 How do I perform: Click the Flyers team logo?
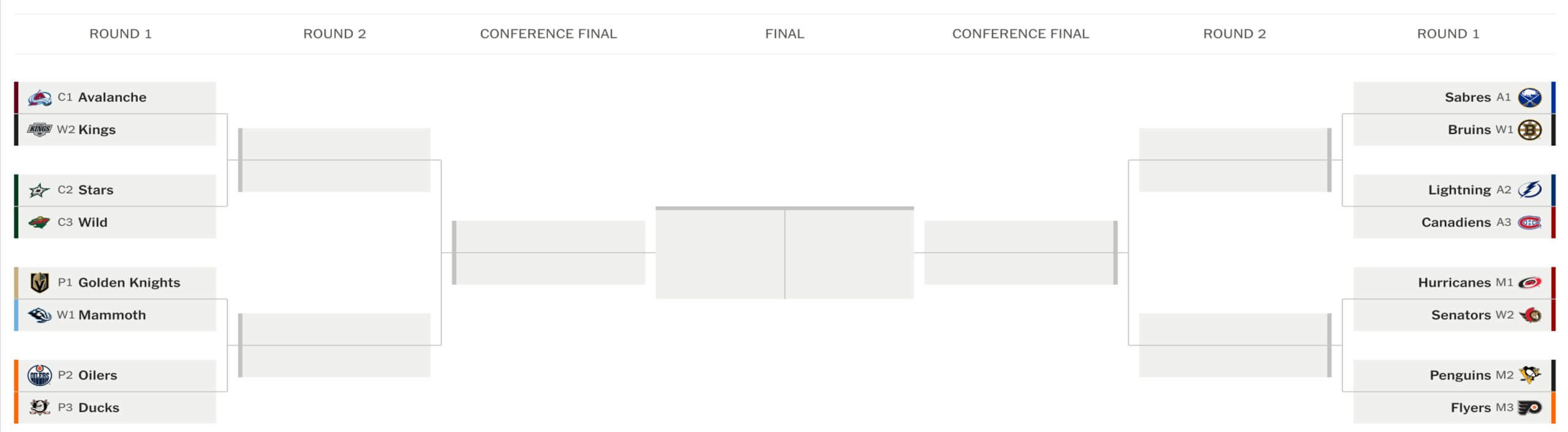[x=1529, y=408]
